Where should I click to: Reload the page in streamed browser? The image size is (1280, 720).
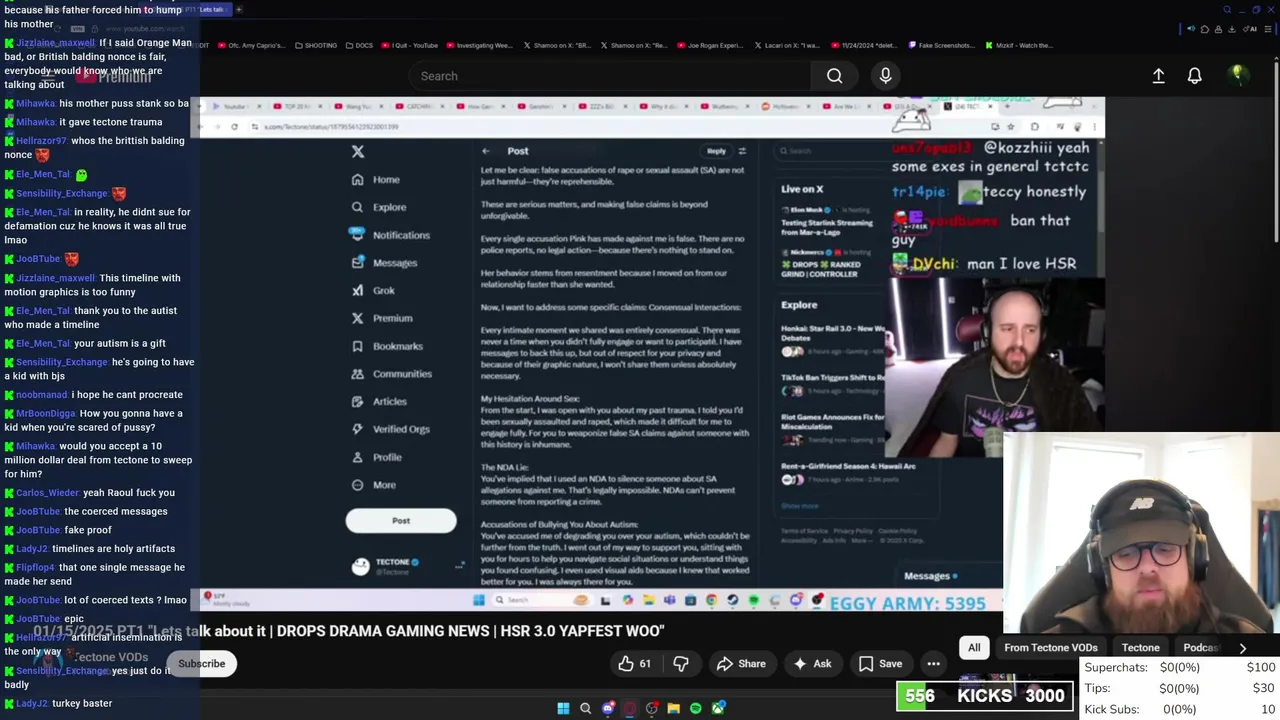[234, 127]
